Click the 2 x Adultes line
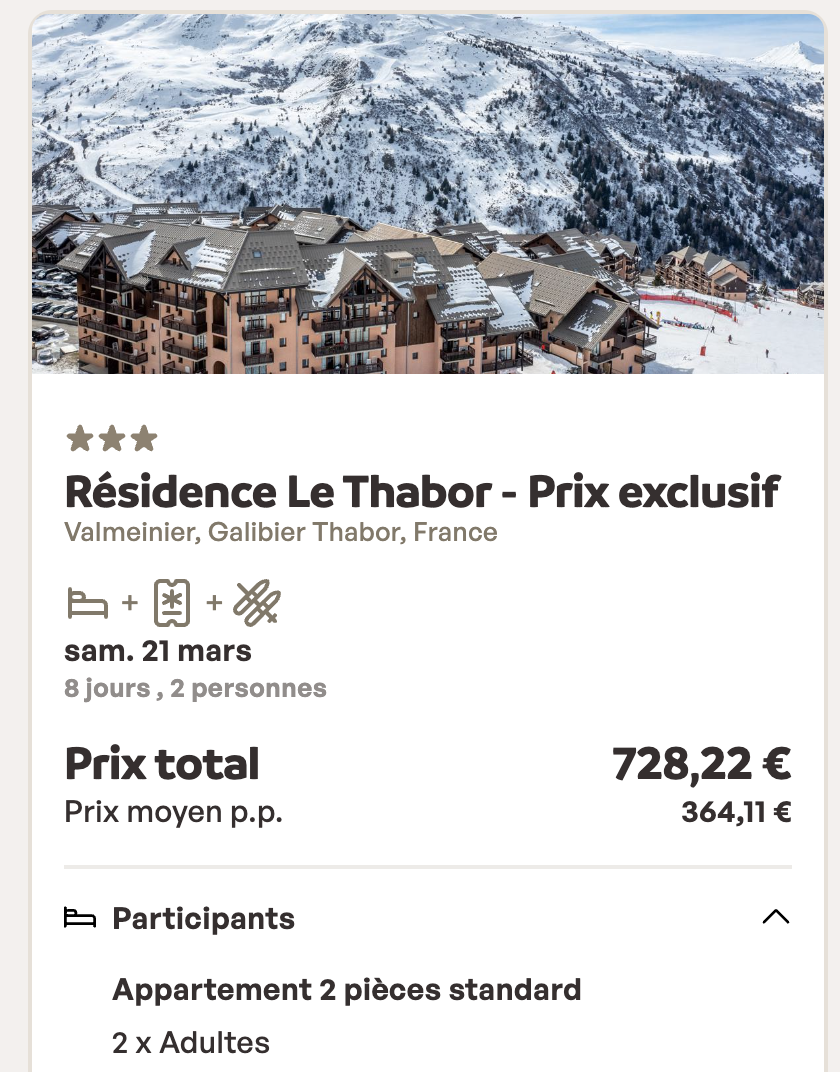The image size is (840, 1072). click(x=191, y=1043)
